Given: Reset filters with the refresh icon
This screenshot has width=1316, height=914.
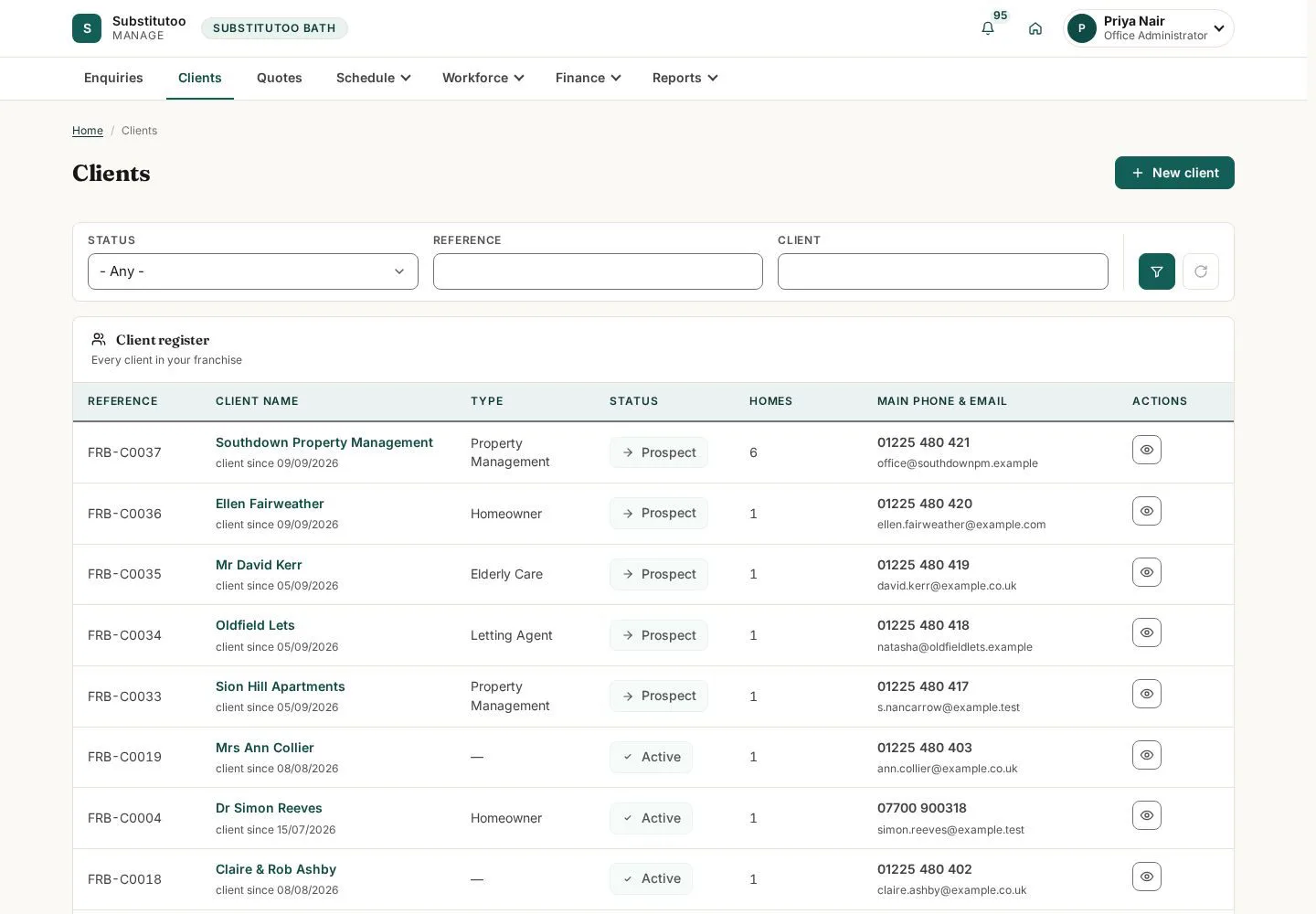Looking at the screenshot, I should pyautogui.click(x=1201, y=271).
